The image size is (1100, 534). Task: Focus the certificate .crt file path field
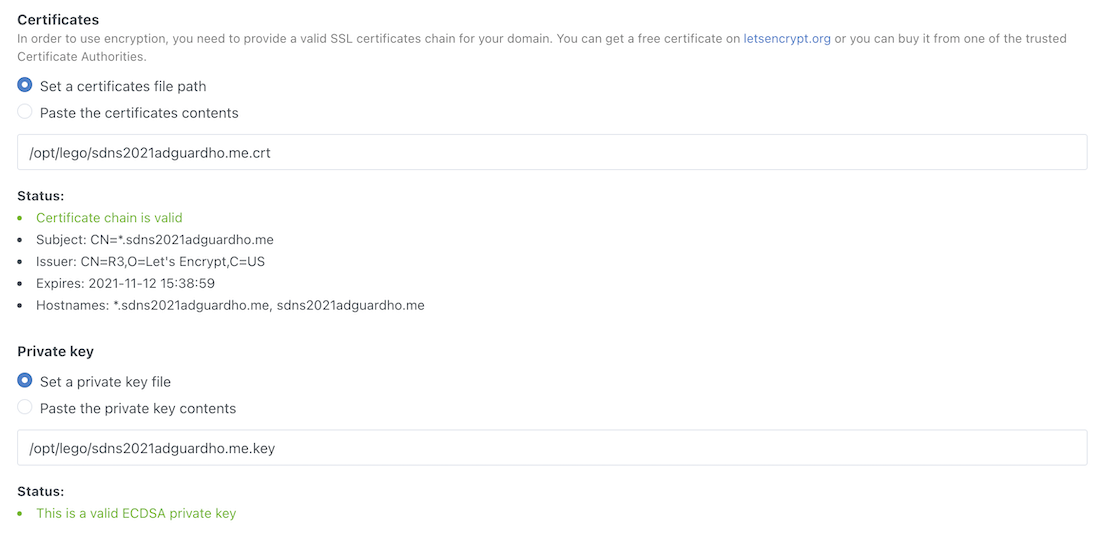pos(552,153)
